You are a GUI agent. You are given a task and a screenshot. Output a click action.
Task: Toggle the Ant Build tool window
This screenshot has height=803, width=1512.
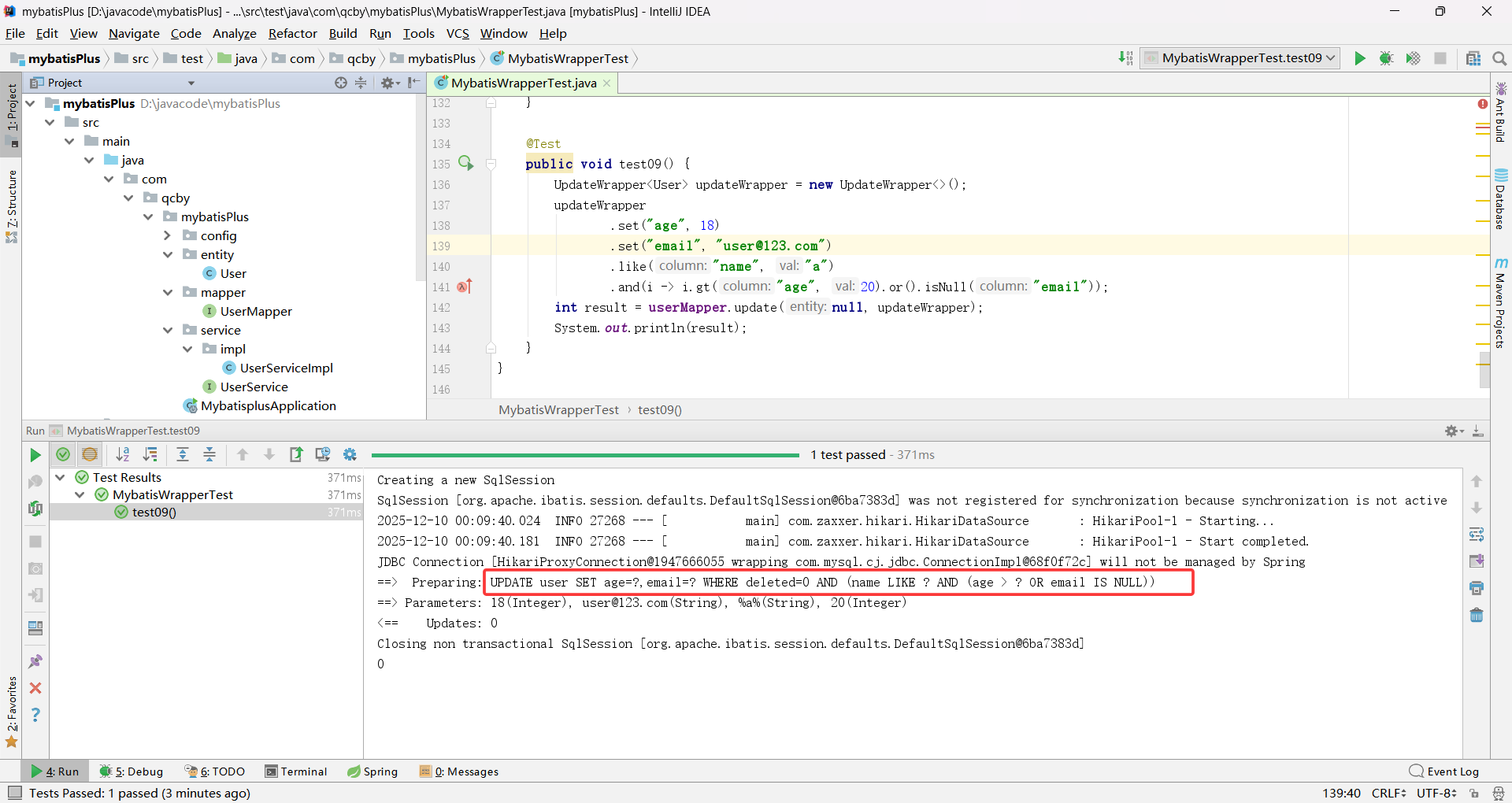click(x=1501, y=112)
